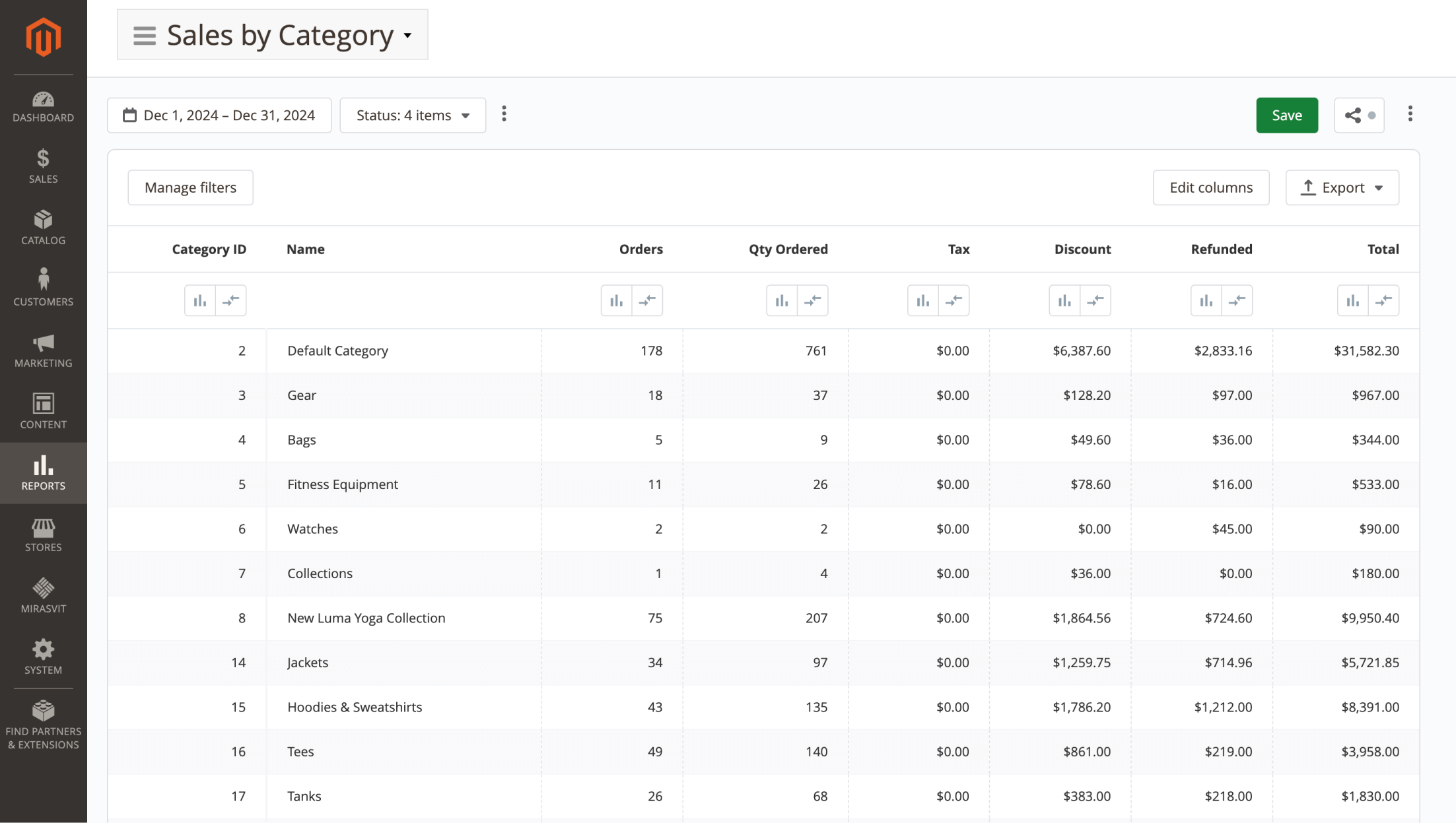Open the Content sidebar menu
Screen dimensions: 1456x823
pos(43,412)
